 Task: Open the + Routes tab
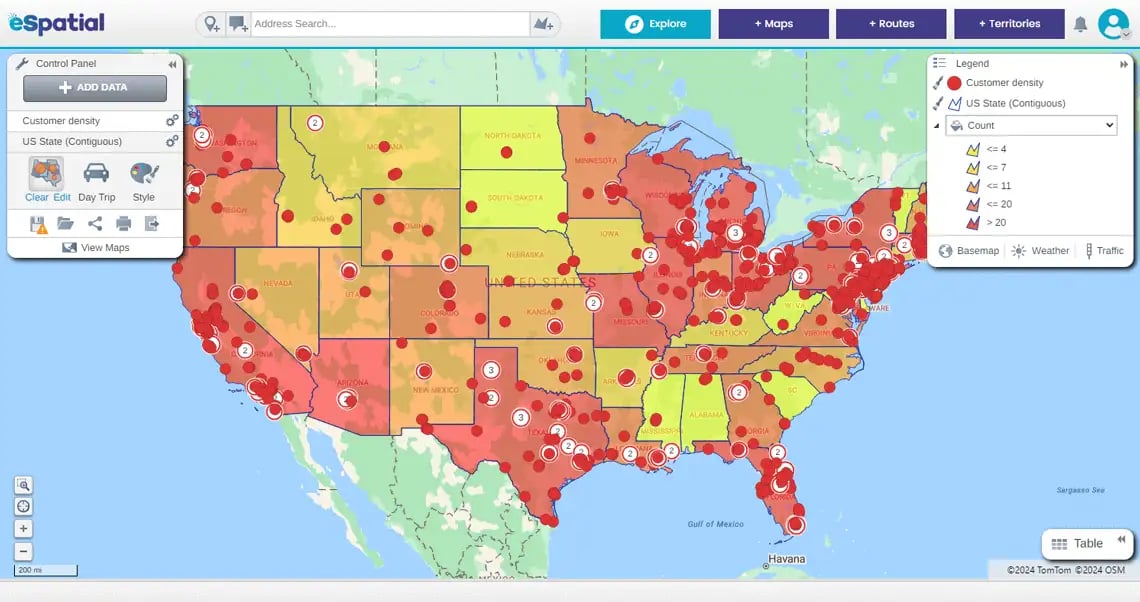pyautogui.click(x=891, y=24)
